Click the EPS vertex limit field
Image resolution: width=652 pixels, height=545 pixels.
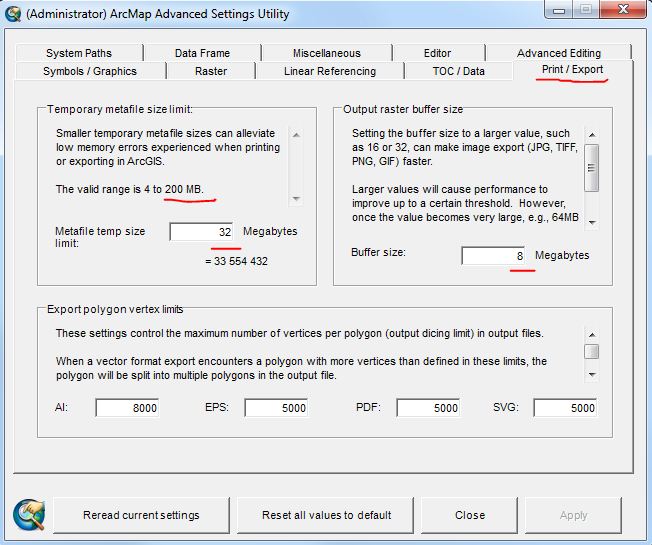pos(276,408)
